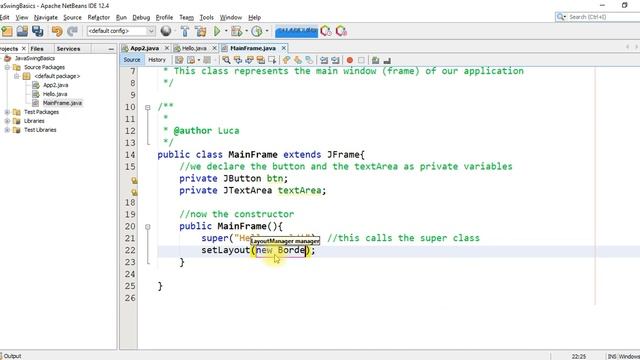Viewport: 640px width, 360px height.
Task: Switch to the Hello.java editor tab
Action: pos(194,48)
